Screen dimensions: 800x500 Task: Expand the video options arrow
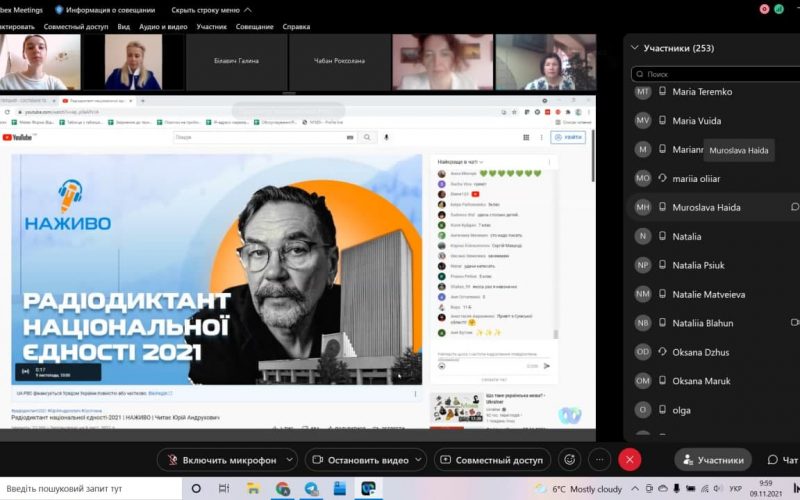pyautogui.click(x=419, y=460)
